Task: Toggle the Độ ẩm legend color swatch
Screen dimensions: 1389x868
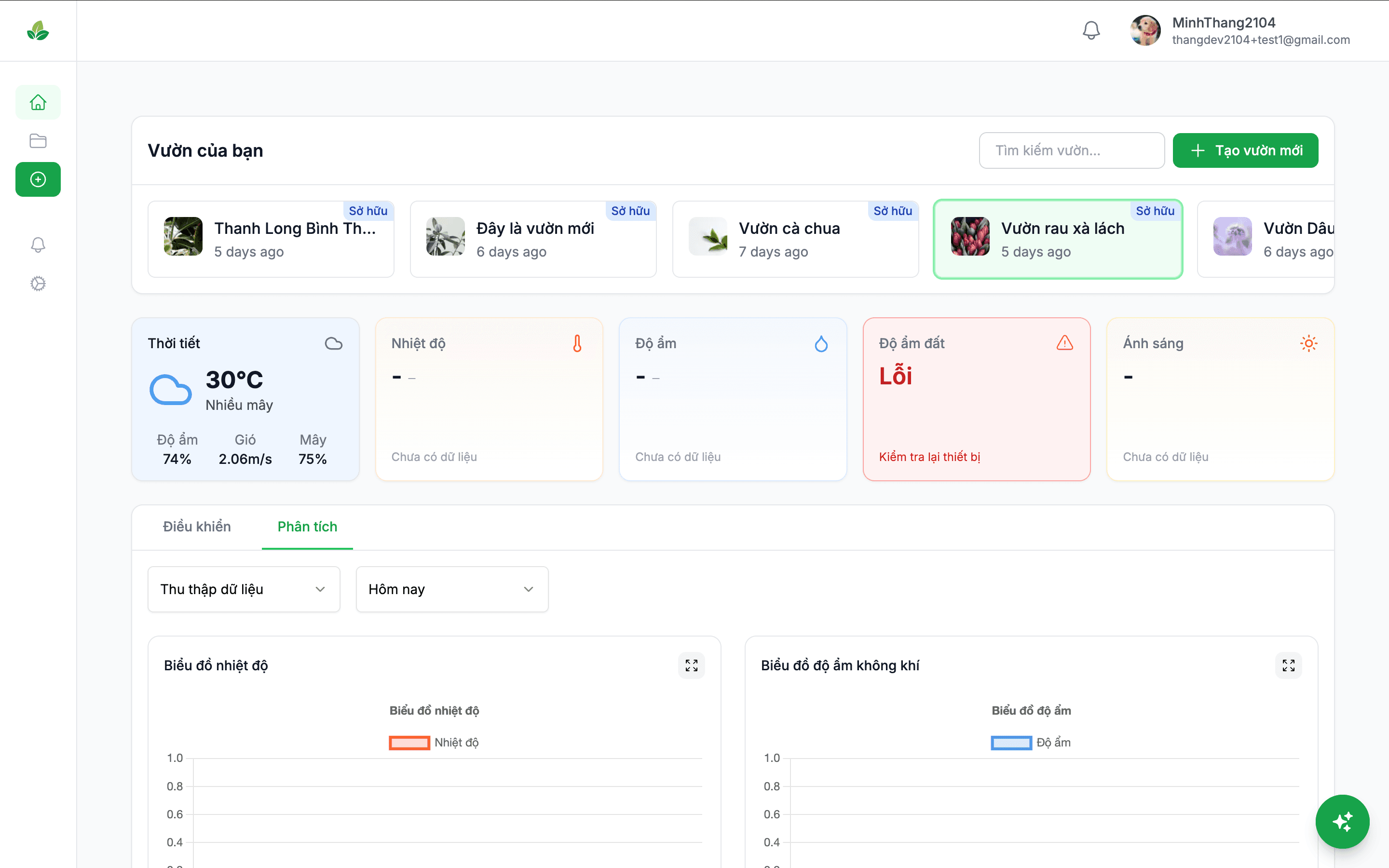Action: pos(1011,742)
